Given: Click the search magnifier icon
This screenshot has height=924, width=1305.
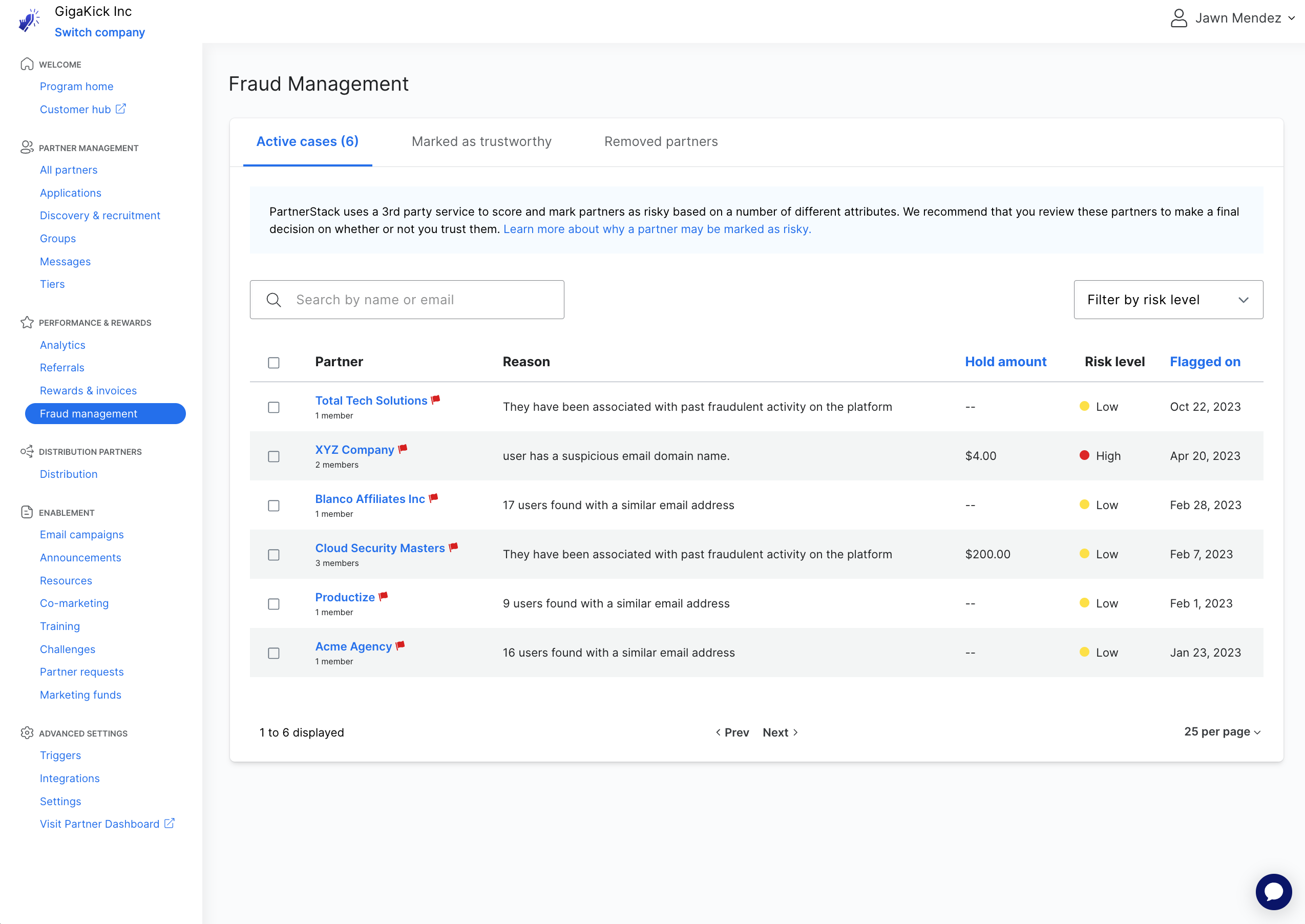Looking at the screenshot, I should point(273,299).
